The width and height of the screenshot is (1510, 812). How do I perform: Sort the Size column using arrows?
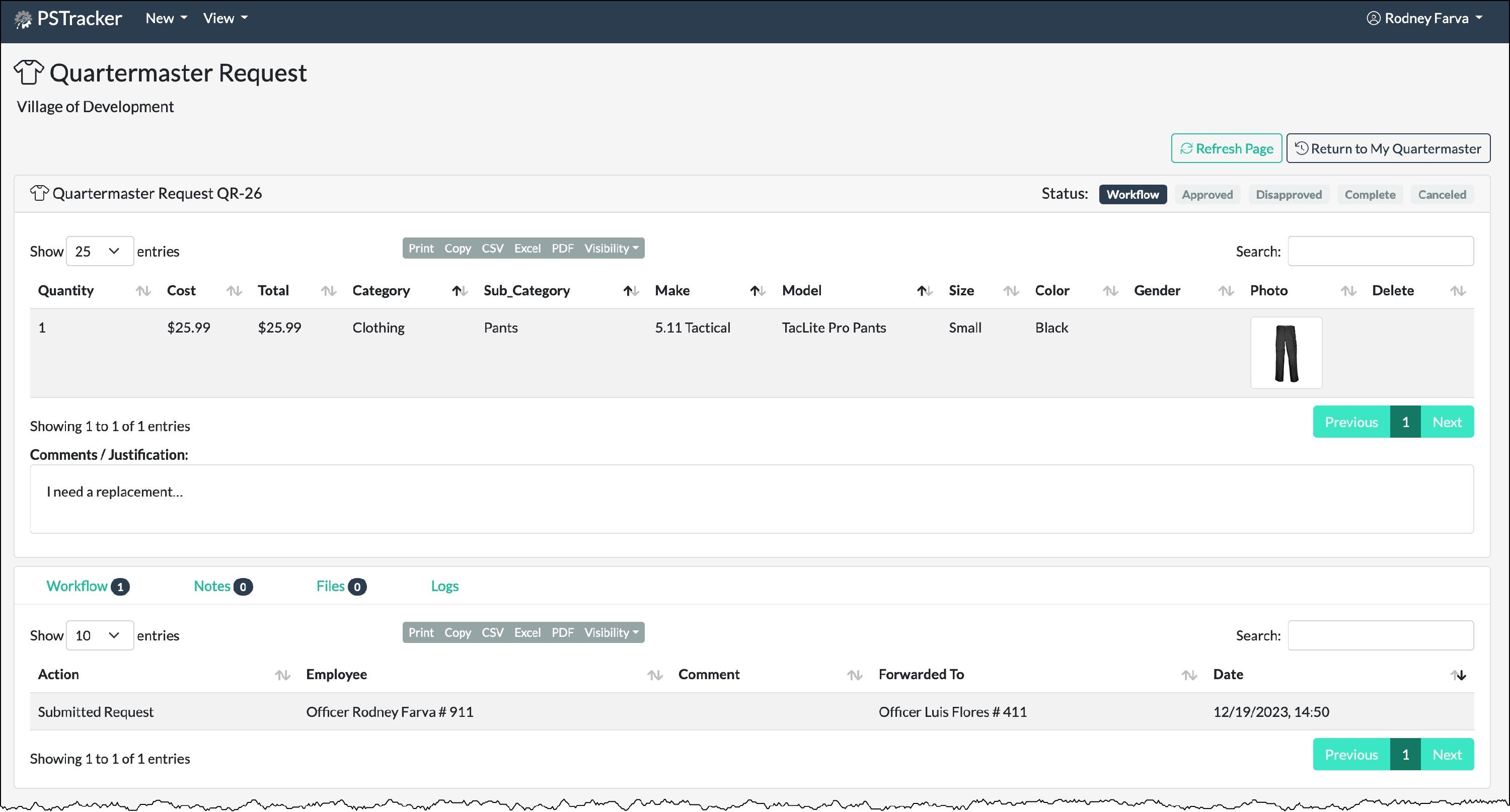click(1011, 291)
